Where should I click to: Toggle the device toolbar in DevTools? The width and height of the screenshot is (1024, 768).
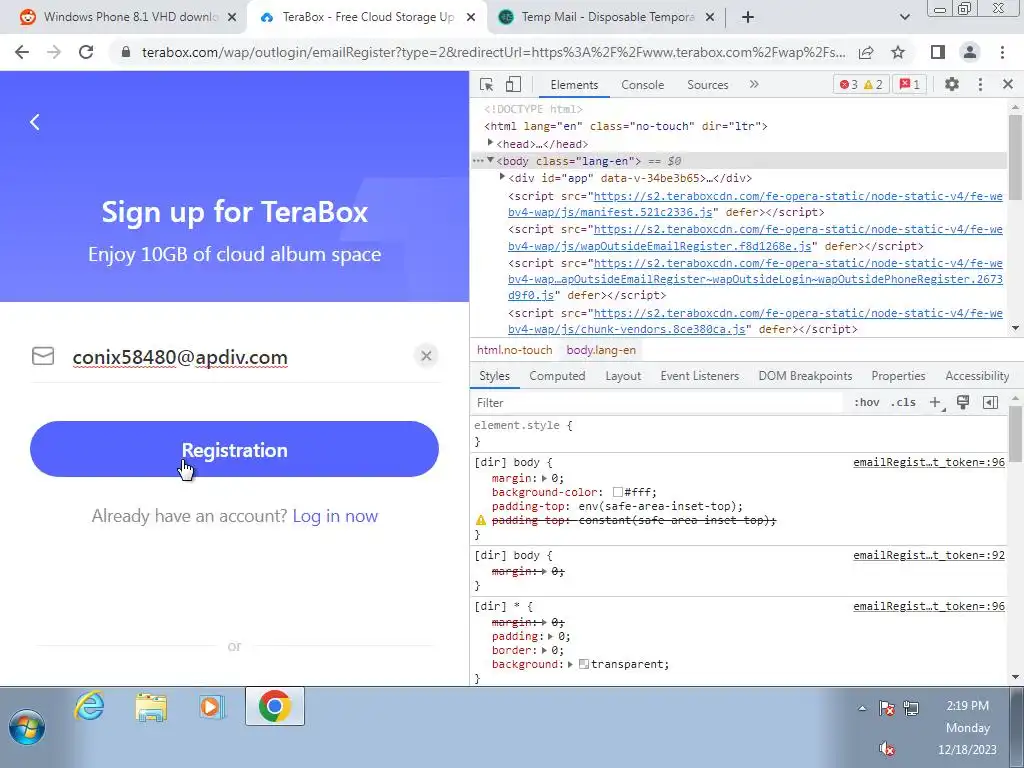(513, 84)
